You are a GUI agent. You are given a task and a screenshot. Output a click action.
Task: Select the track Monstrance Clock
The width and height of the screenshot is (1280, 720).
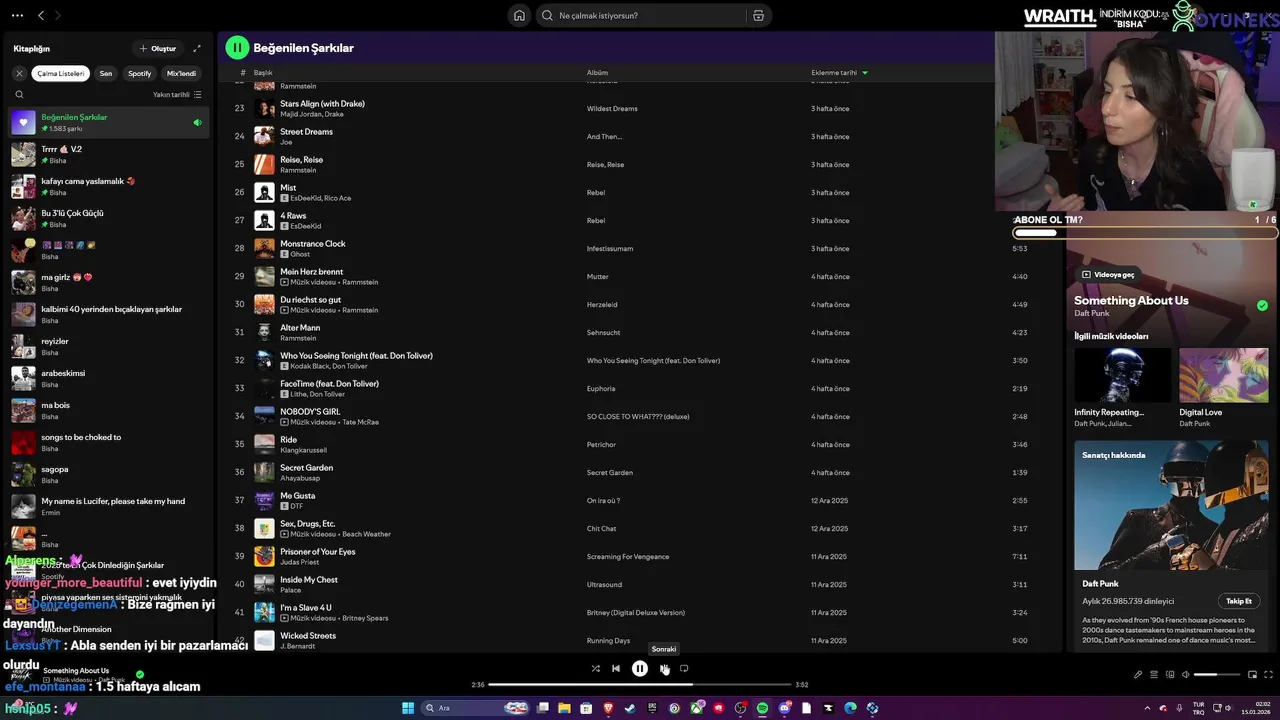click(x=313, y=243)
